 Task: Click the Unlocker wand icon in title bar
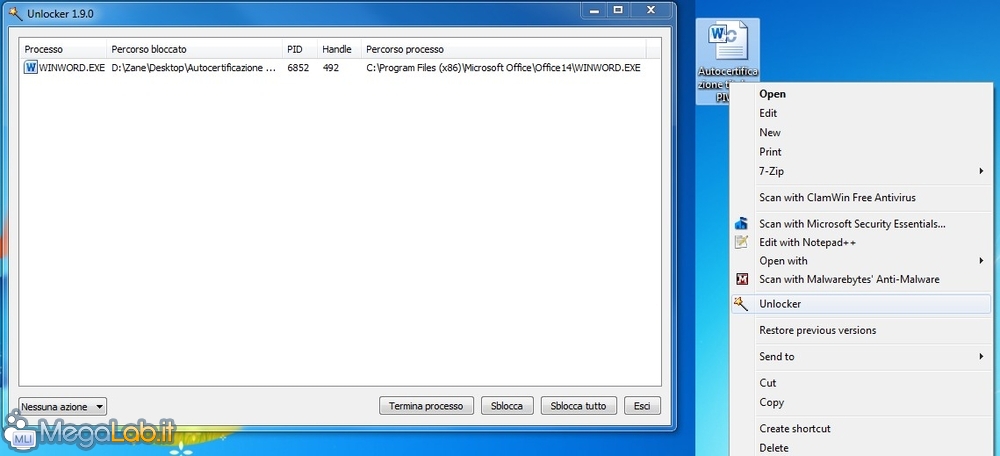click(15, 13)
